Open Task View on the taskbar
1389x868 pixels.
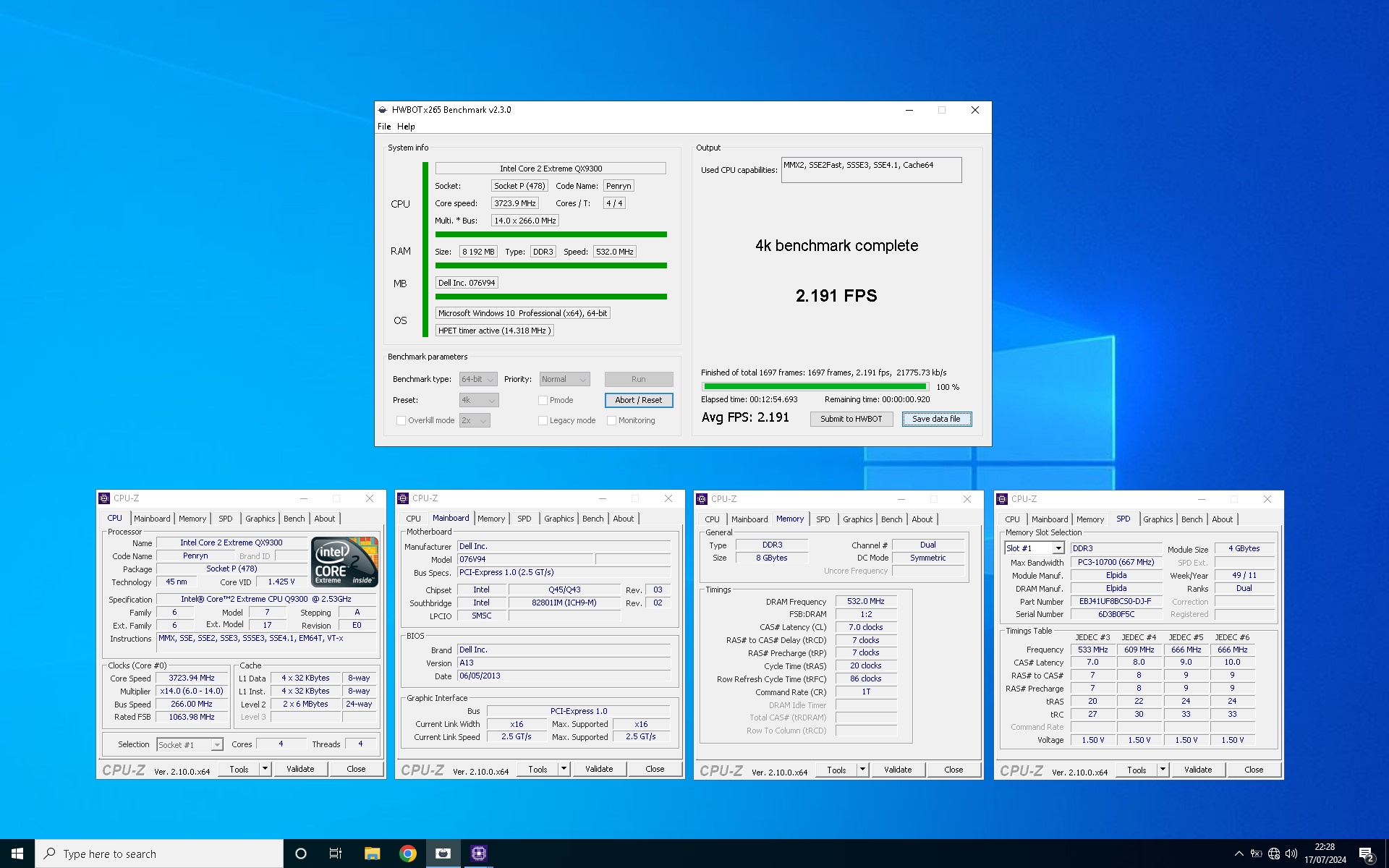tap(336, 854)
